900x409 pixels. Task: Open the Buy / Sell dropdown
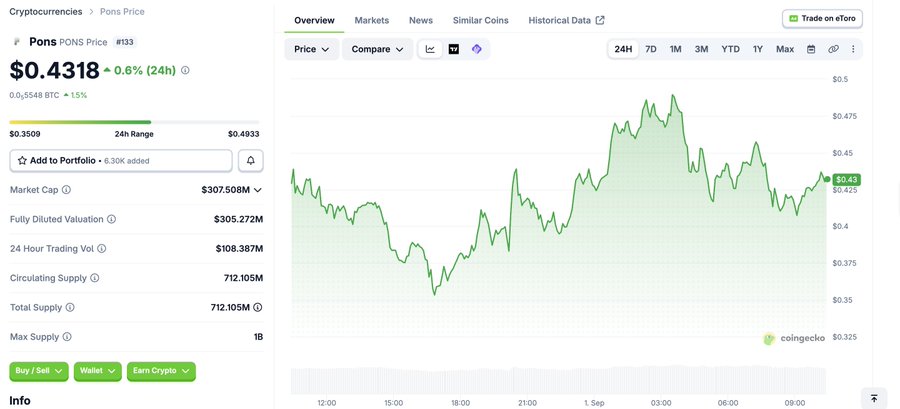tap(39, 371)
